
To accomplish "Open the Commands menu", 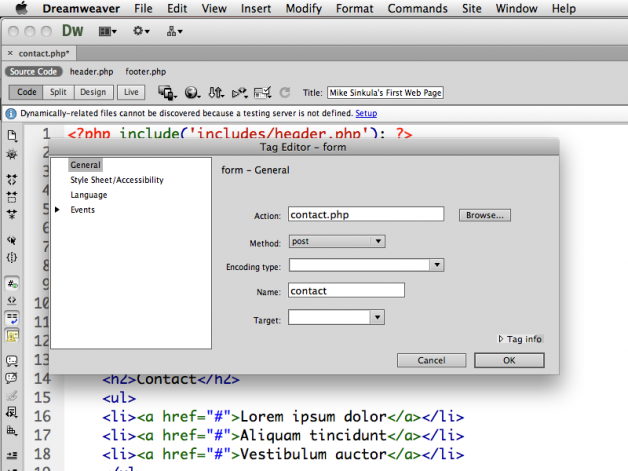I will (417, 8).
